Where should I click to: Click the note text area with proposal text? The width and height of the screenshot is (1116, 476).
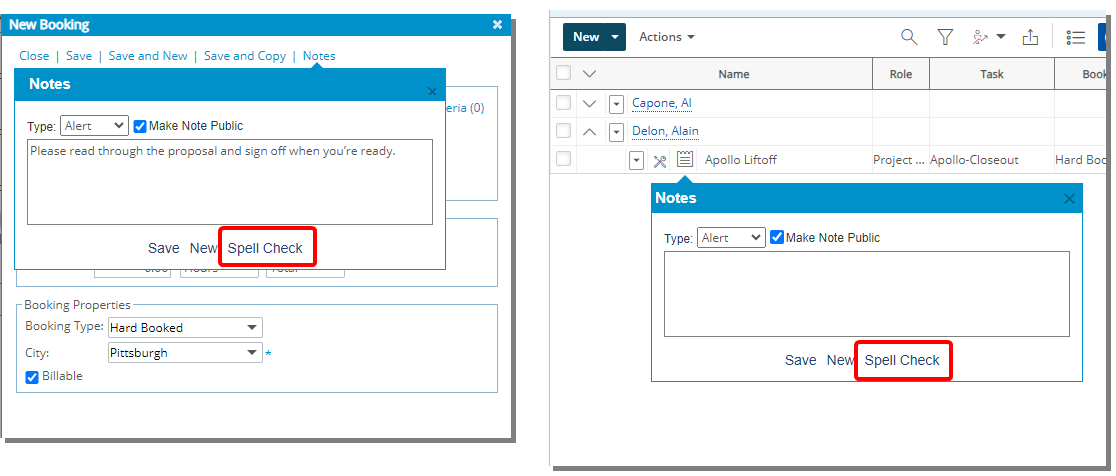point(230,182)
